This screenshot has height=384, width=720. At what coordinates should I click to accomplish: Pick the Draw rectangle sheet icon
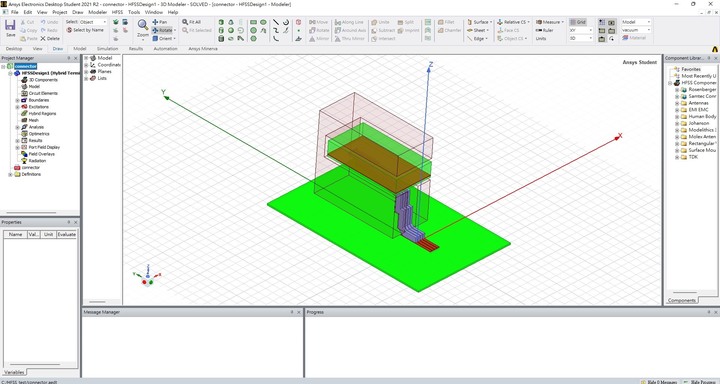253,22
